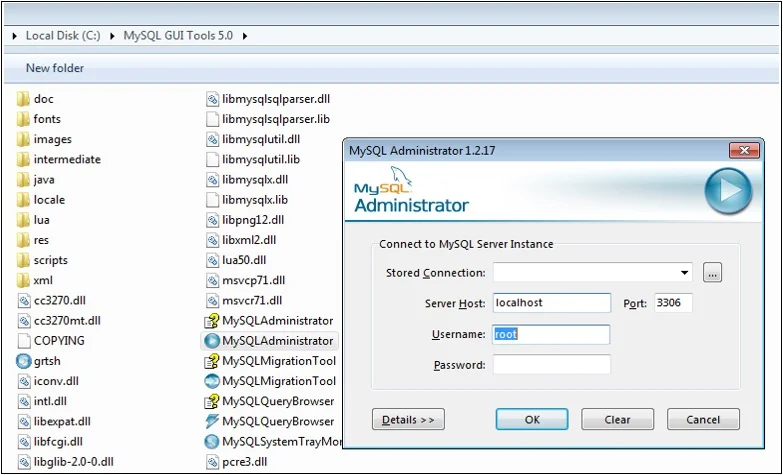Image resolution: width=783 pixels, height=475 pixels.
Task: Click the Username field containing root
Action: pyautogui.click(x=552, y=335)
